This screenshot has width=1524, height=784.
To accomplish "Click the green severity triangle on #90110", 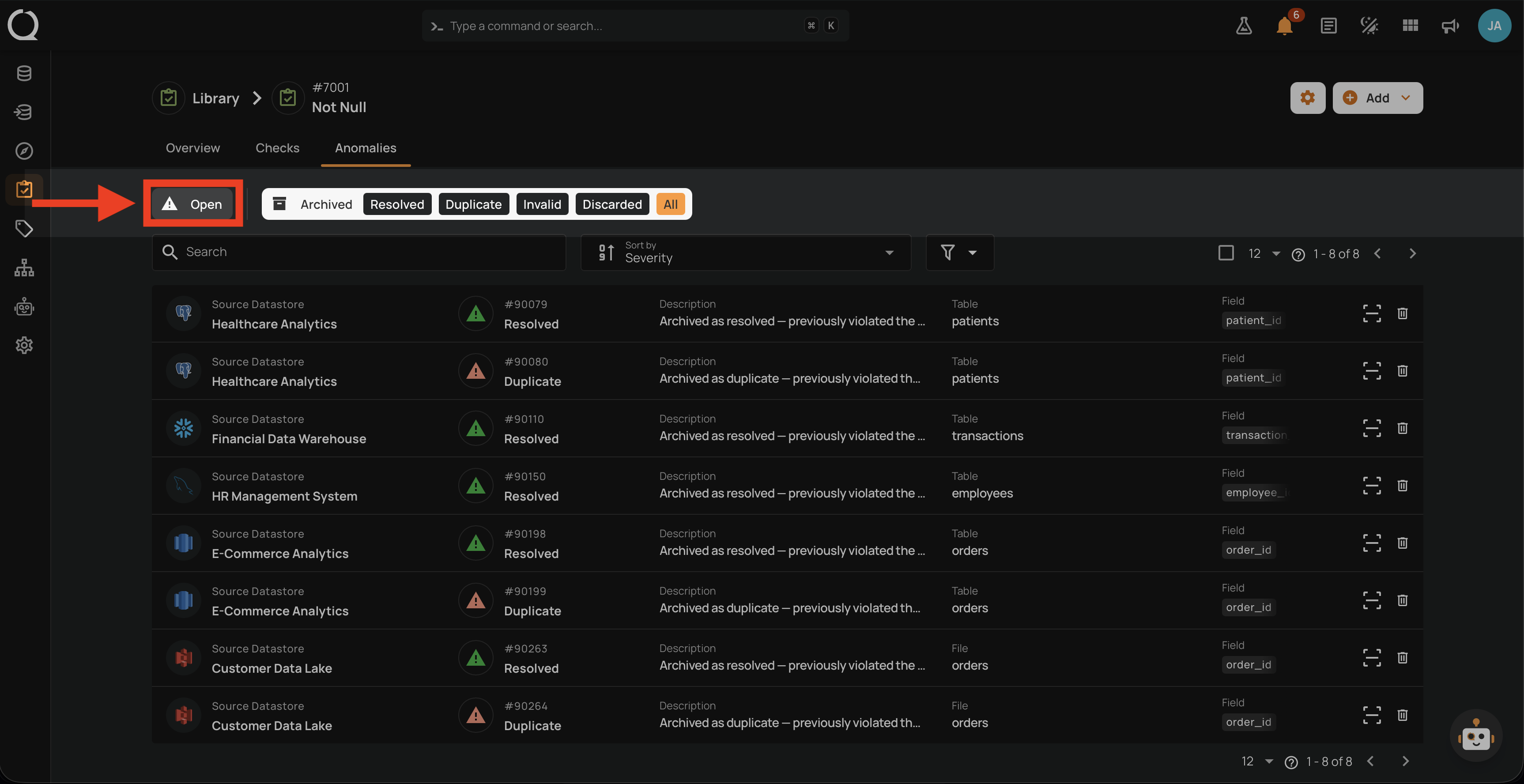I will [x=475, y=428].
